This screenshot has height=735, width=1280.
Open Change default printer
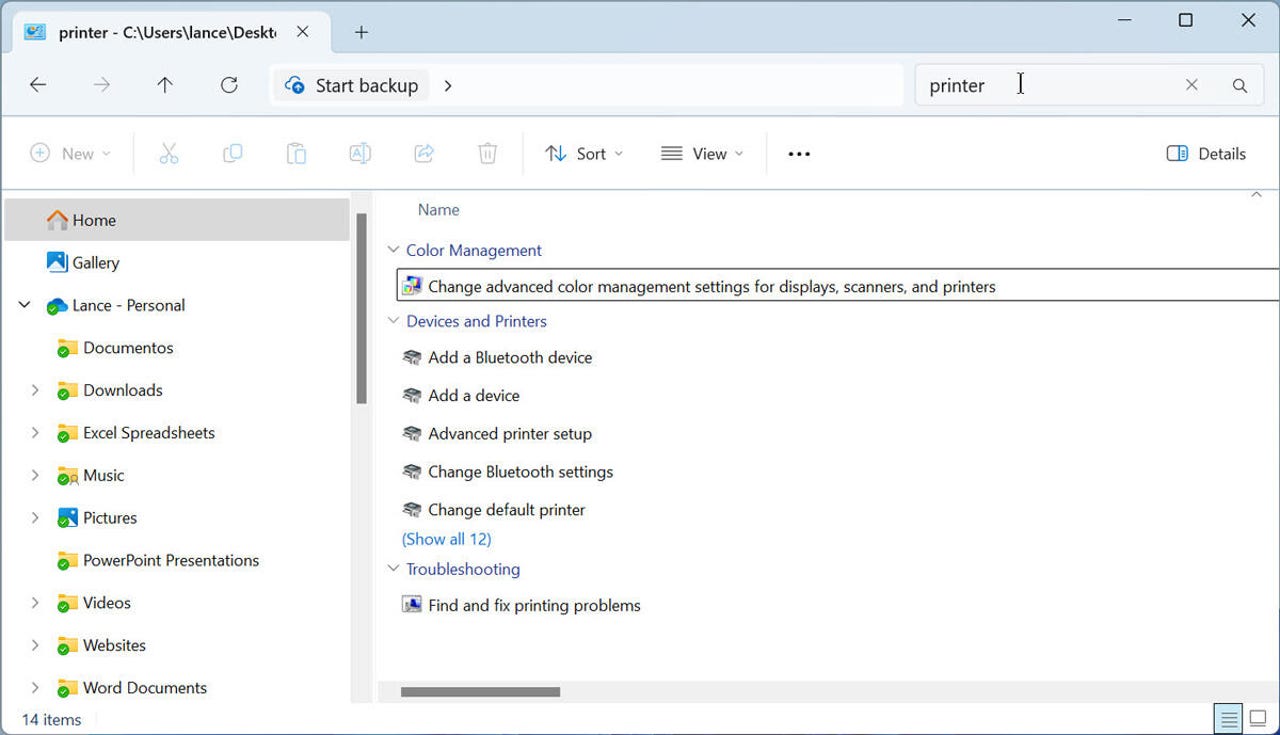(x=507, y=509)
